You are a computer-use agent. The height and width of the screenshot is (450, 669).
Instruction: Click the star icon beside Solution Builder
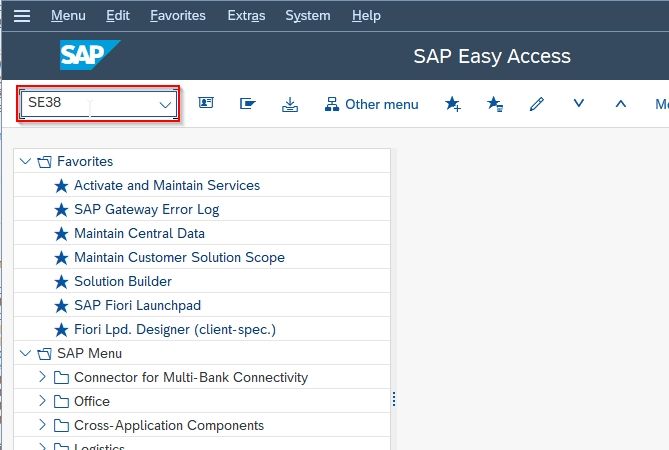(x=61, y=282)
